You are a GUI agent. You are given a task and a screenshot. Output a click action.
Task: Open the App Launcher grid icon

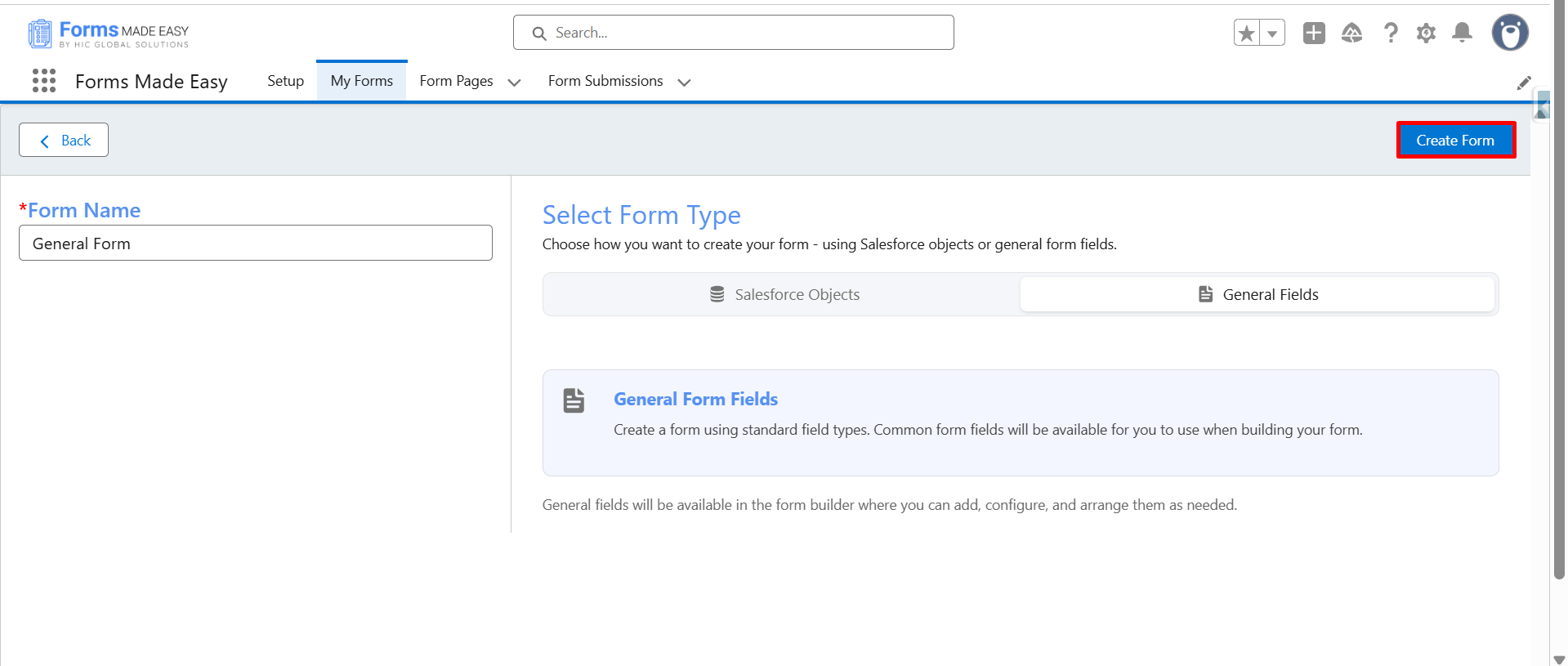pos(44,80)
